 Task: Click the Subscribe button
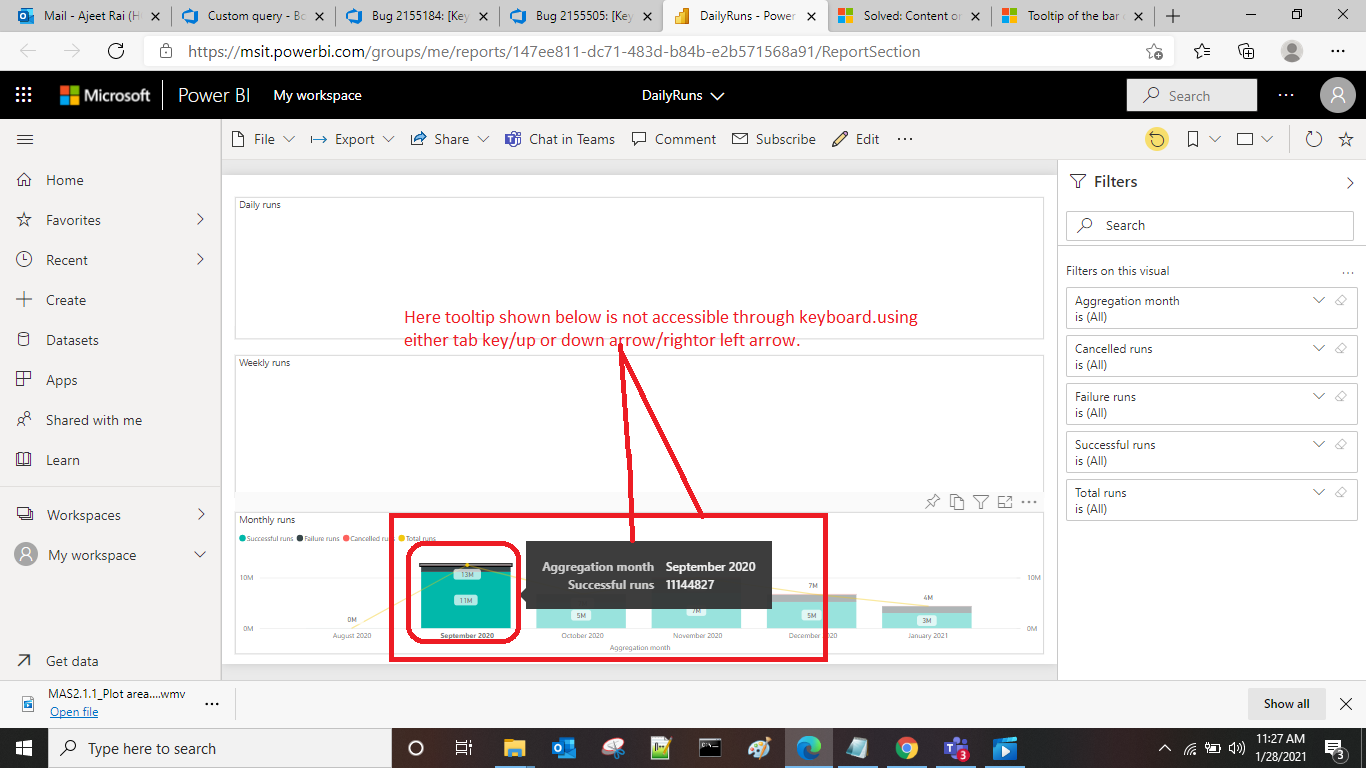[x=774, y=139]
